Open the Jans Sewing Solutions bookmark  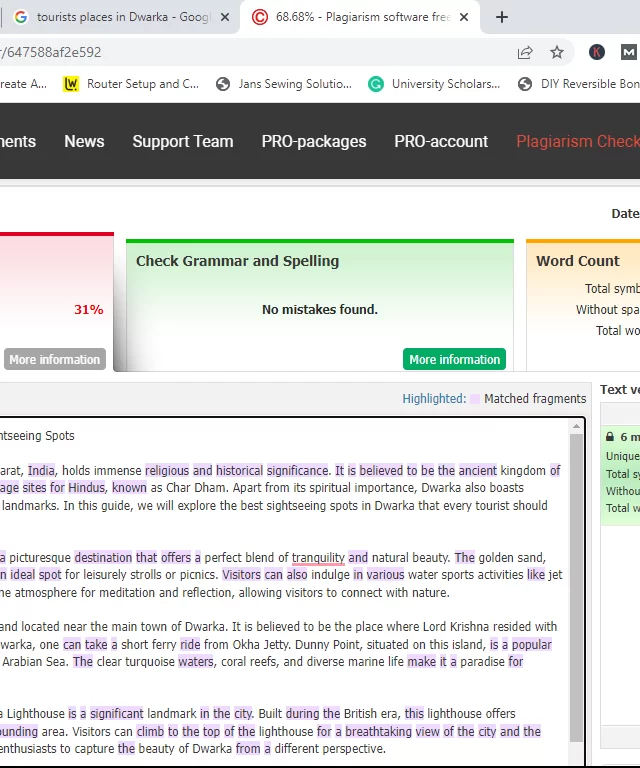coord(284,84)
